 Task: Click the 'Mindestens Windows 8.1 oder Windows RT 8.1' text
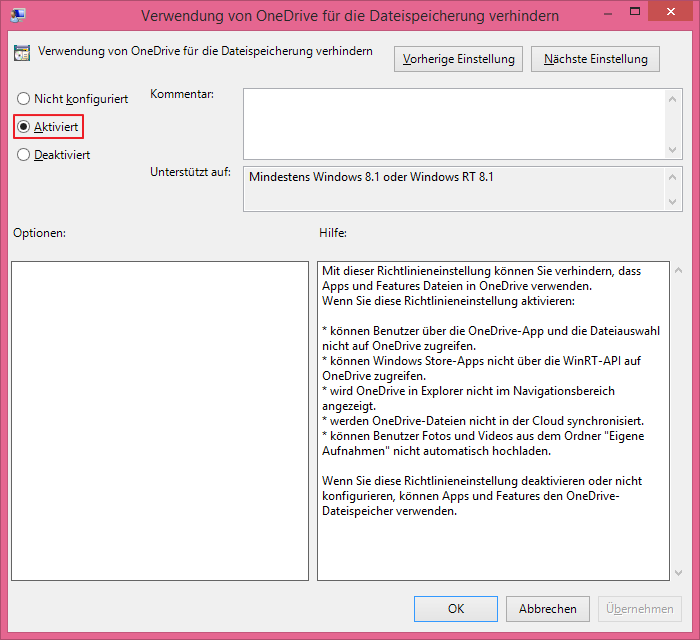pos(371,177)
